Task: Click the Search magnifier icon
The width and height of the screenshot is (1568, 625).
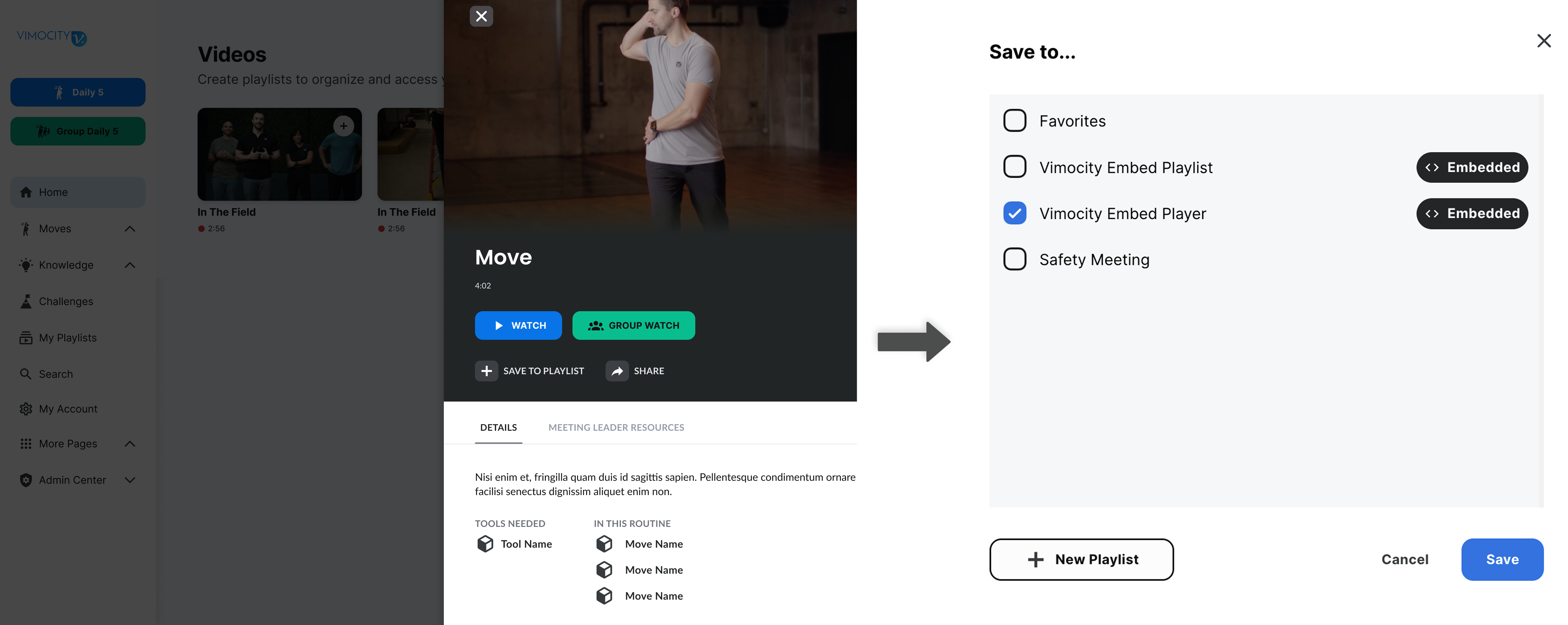Action: click(x=26, y=374)
